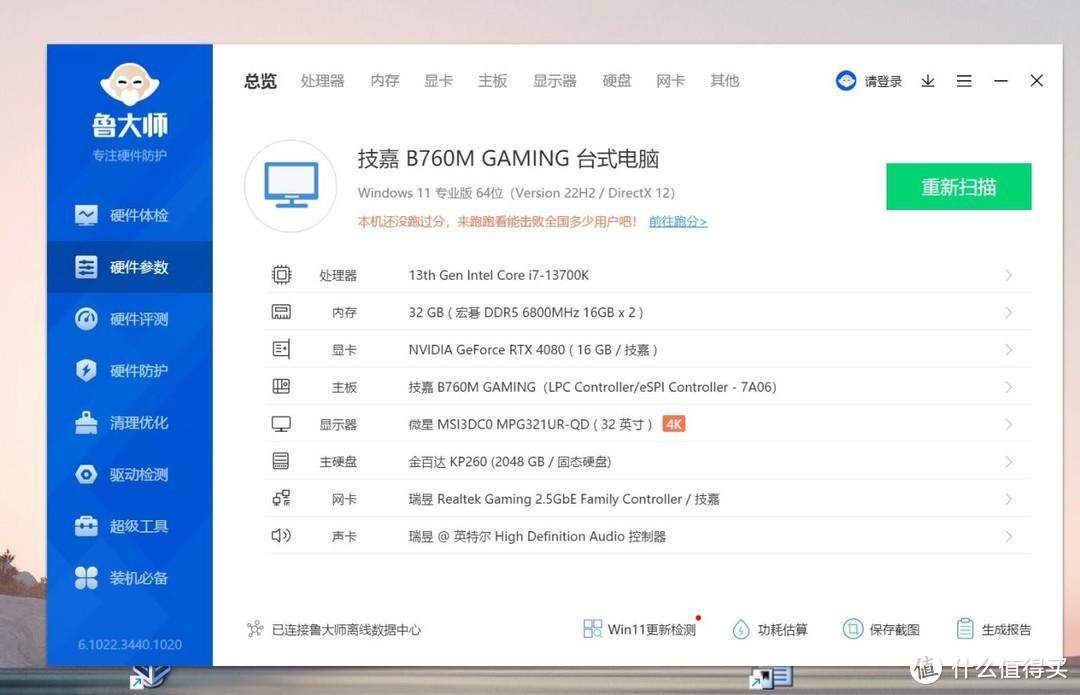Viewport: 1080px width, 695px height.
Task: Click the 前往跑分 link
Action: (677, 222)
